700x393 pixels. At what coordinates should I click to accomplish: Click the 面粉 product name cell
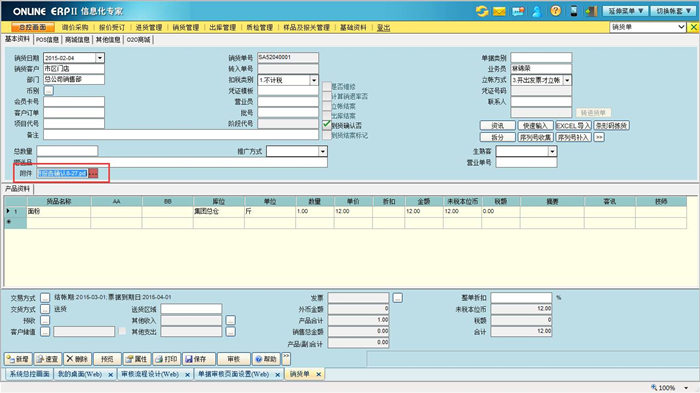point(58,211)
